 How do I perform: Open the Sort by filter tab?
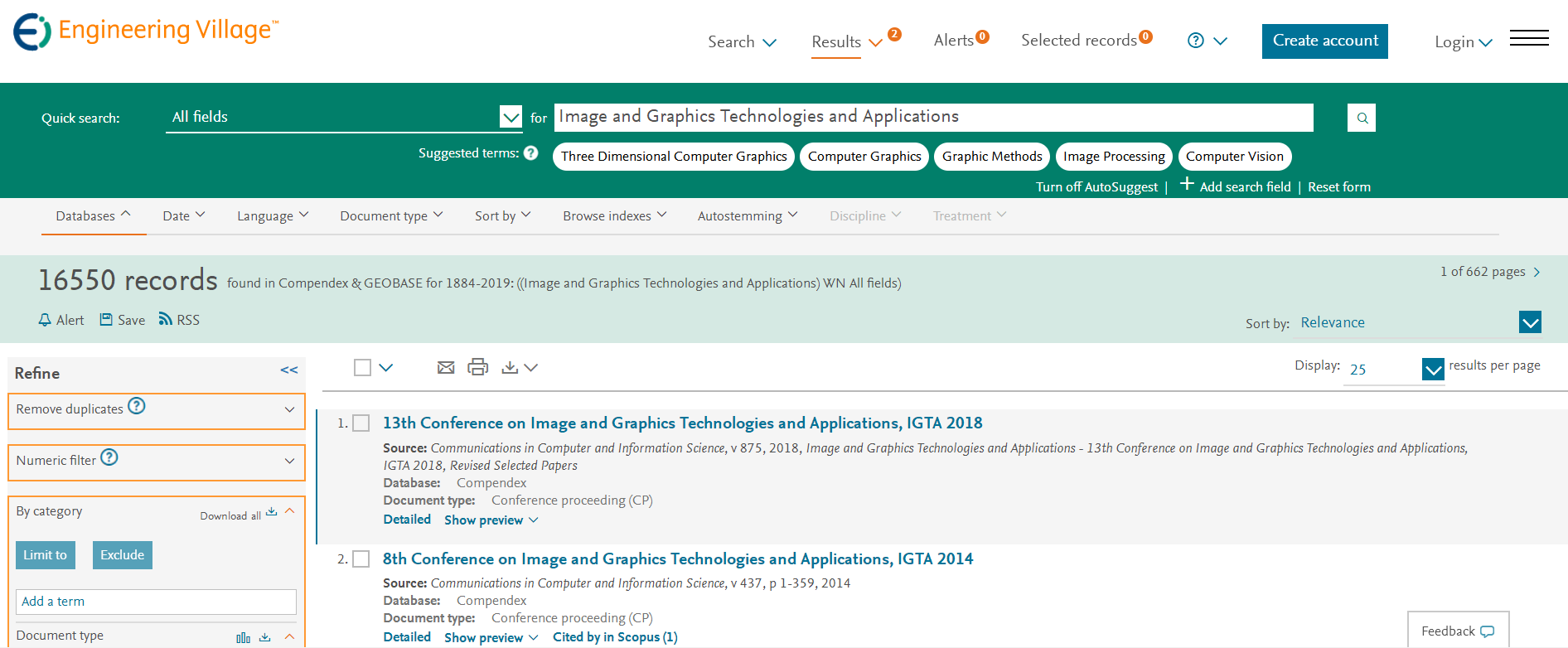tap(503, 215)
